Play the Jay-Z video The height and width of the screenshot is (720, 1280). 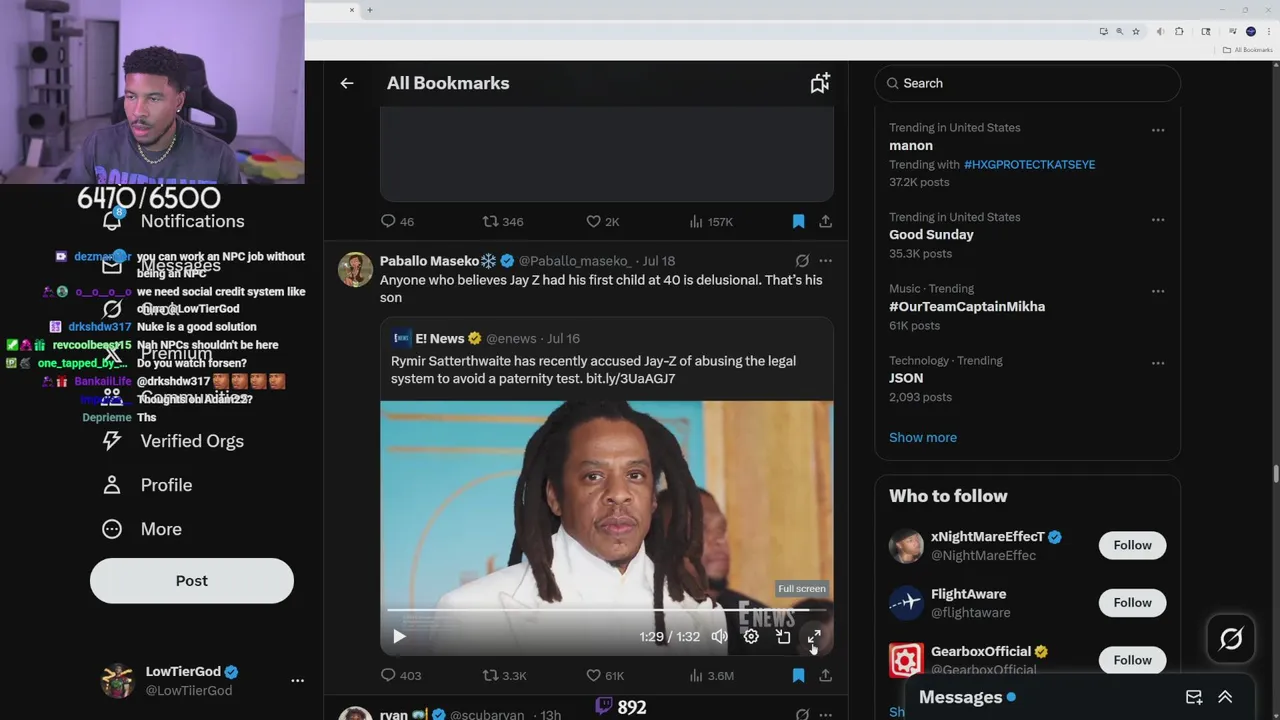(399, 636)
